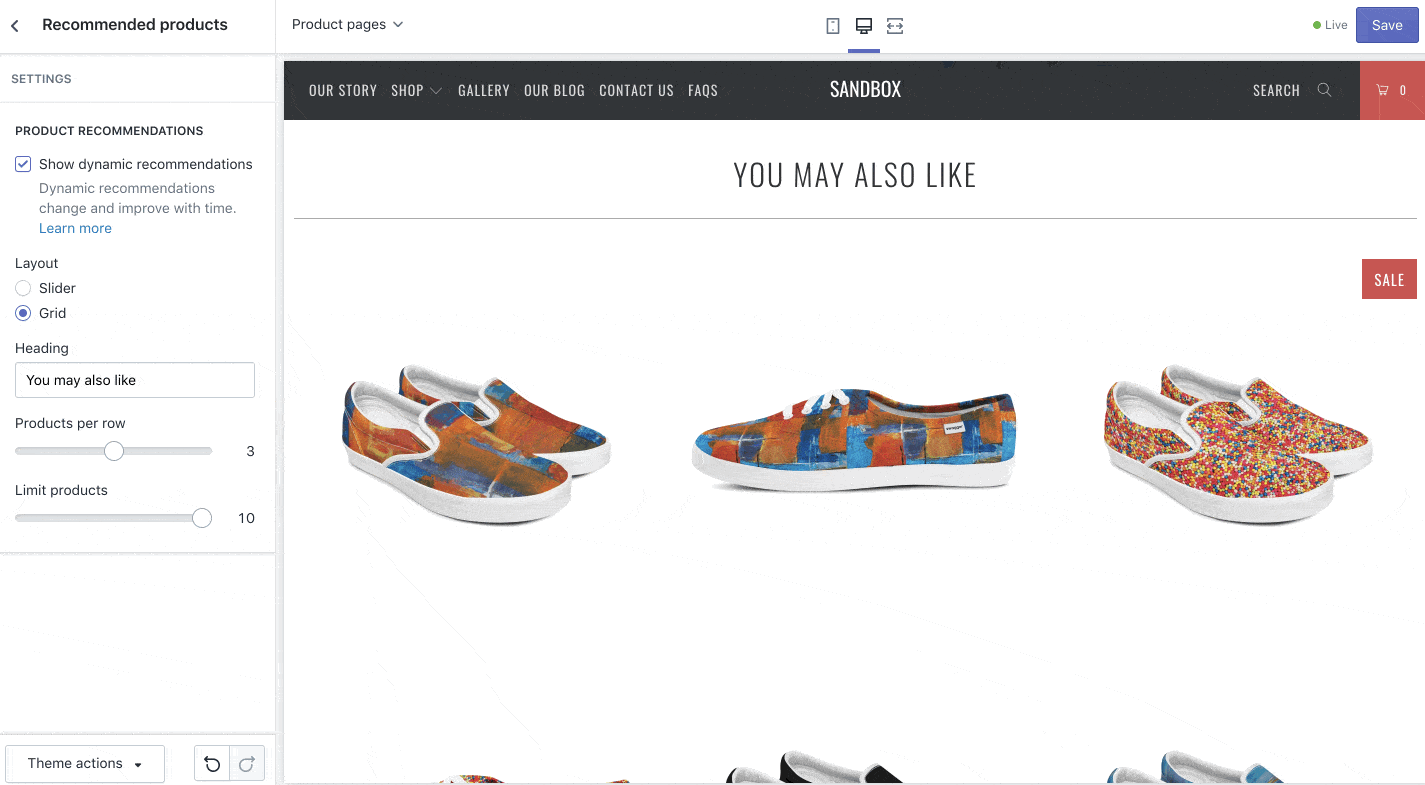Click the search magnifier icon

(x=1324, y=90)
